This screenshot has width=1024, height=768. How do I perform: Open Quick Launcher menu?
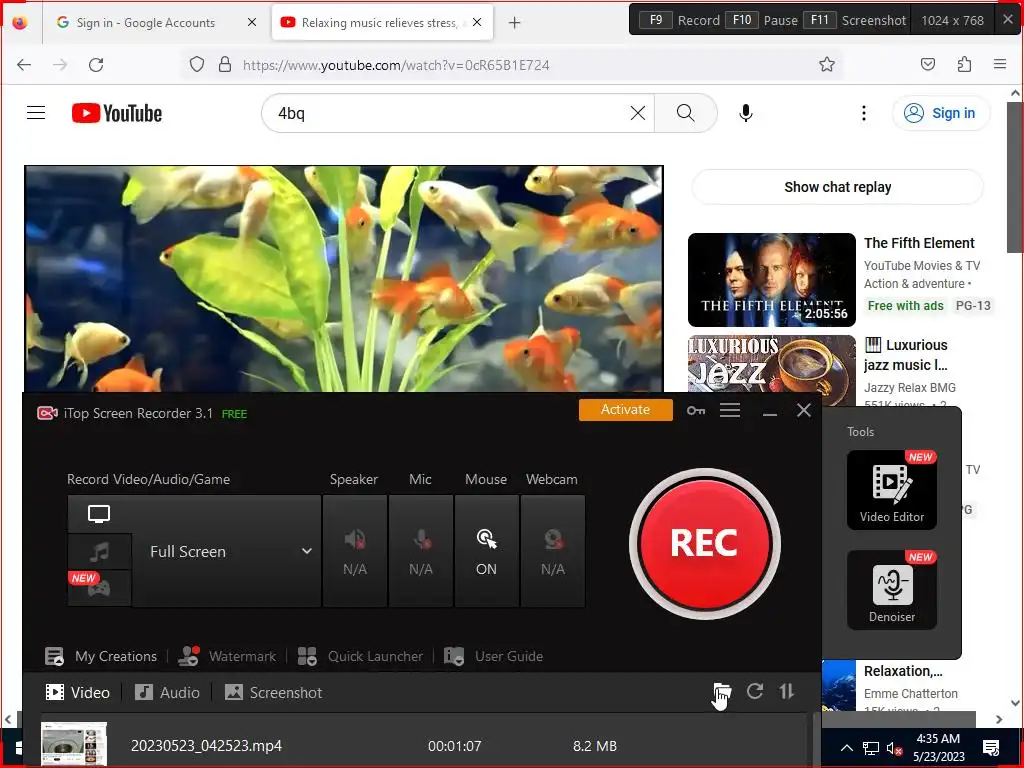tap(360, 656)
